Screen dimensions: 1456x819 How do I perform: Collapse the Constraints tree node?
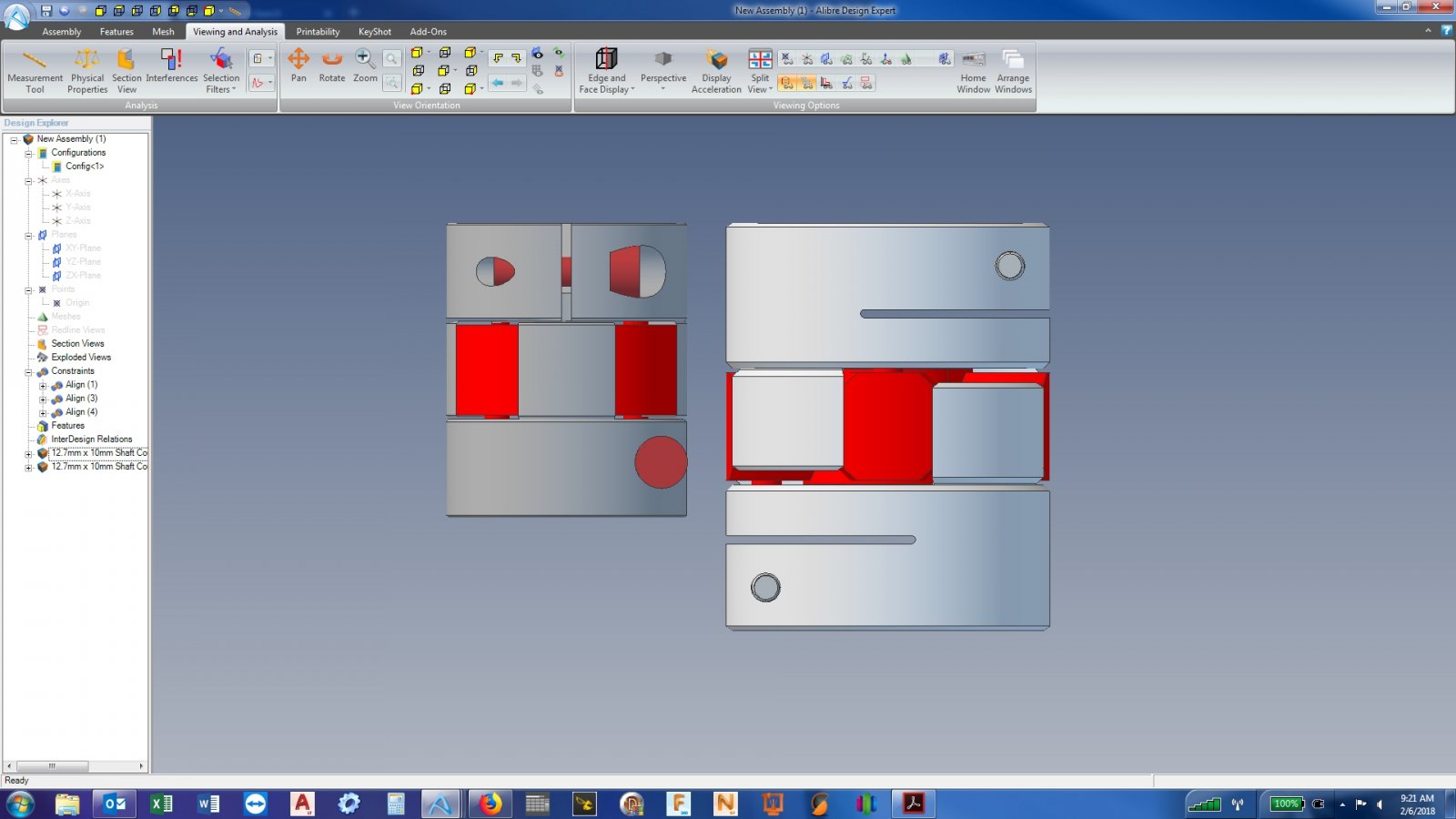(x=28, y=371)
